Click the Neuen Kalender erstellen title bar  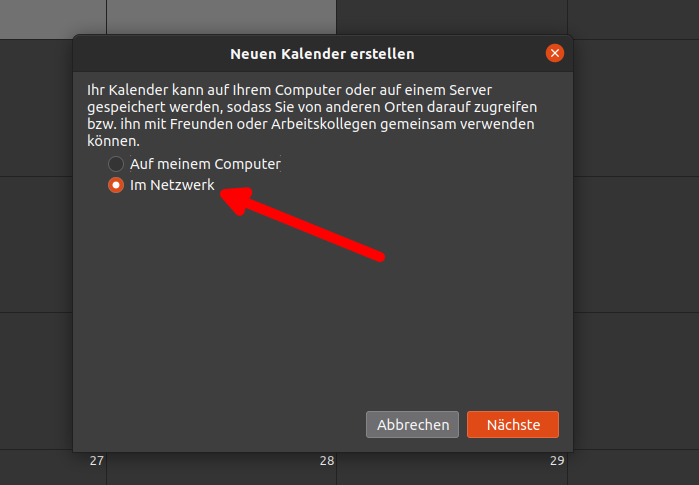pos(322,54)
